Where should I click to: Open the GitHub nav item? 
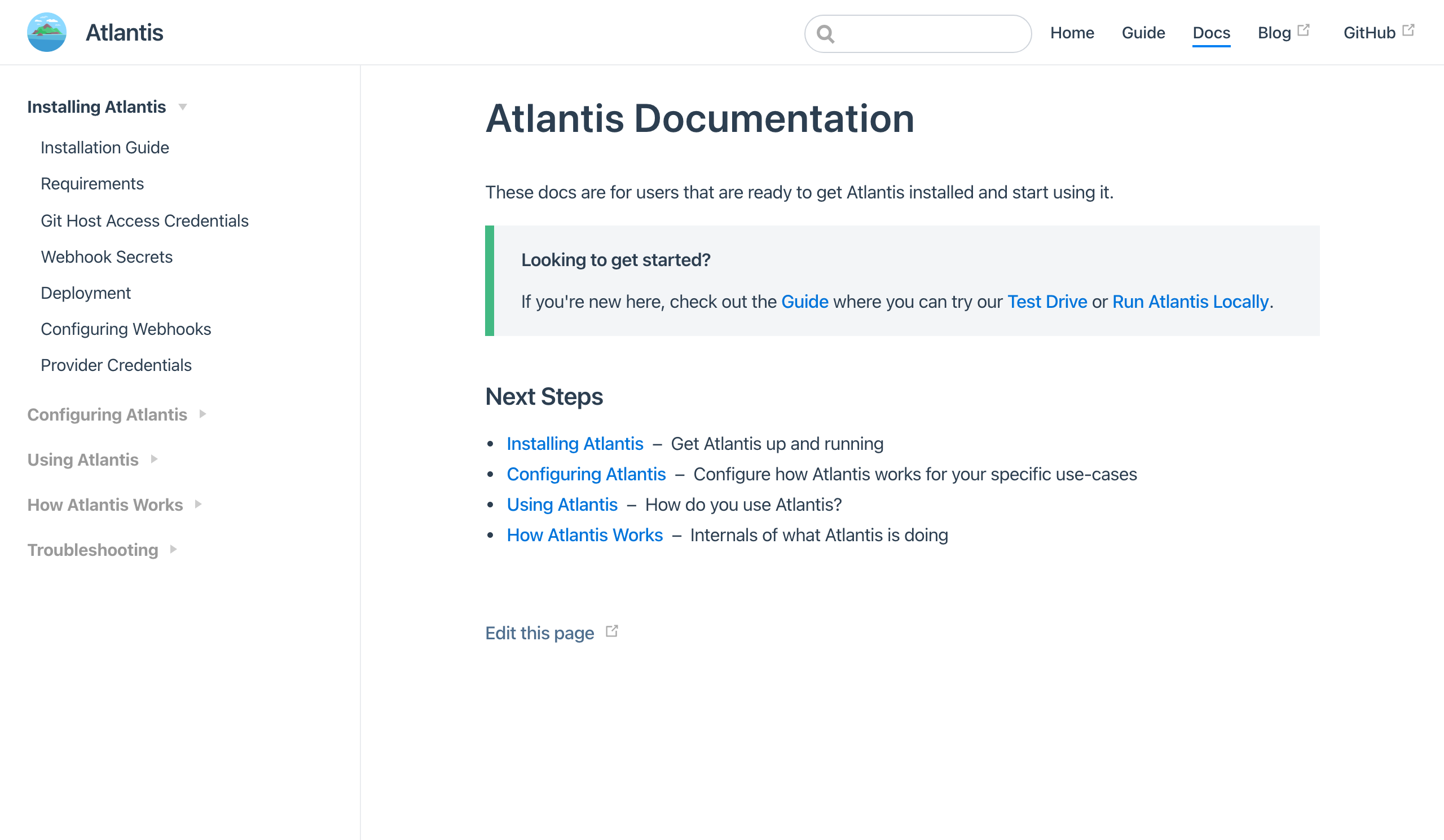point(1370,33)
